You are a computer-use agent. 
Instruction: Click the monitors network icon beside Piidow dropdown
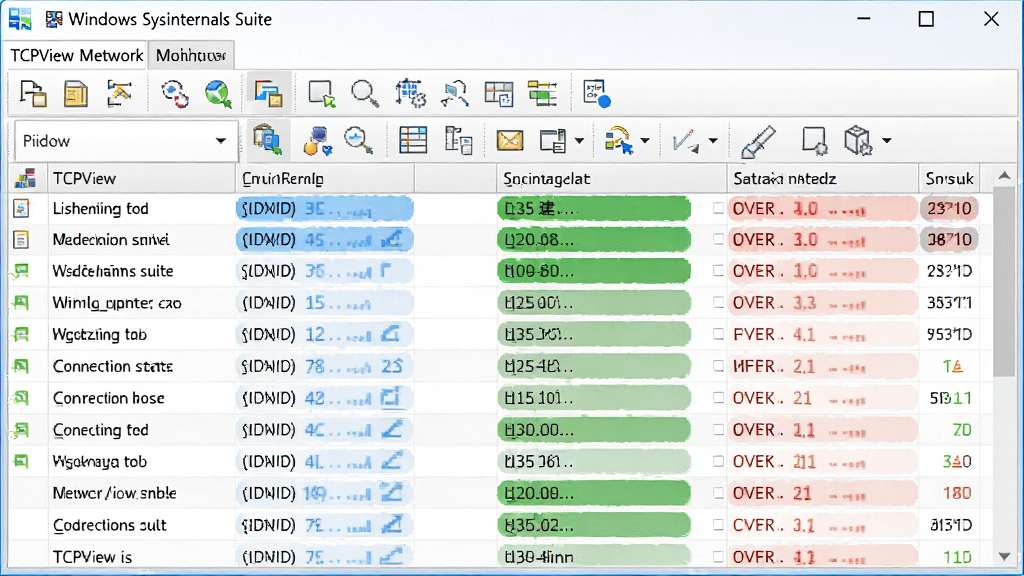[268, 140]
